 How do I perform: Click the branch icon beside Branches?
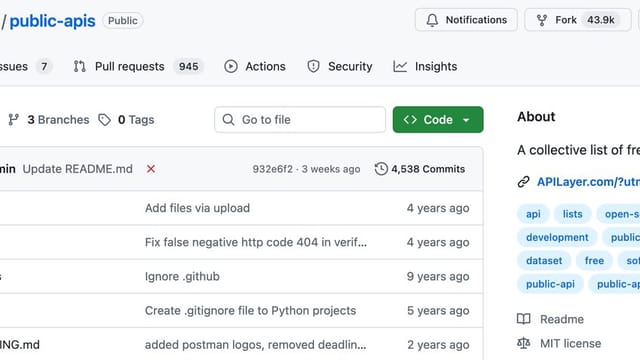tap(14, 120)
